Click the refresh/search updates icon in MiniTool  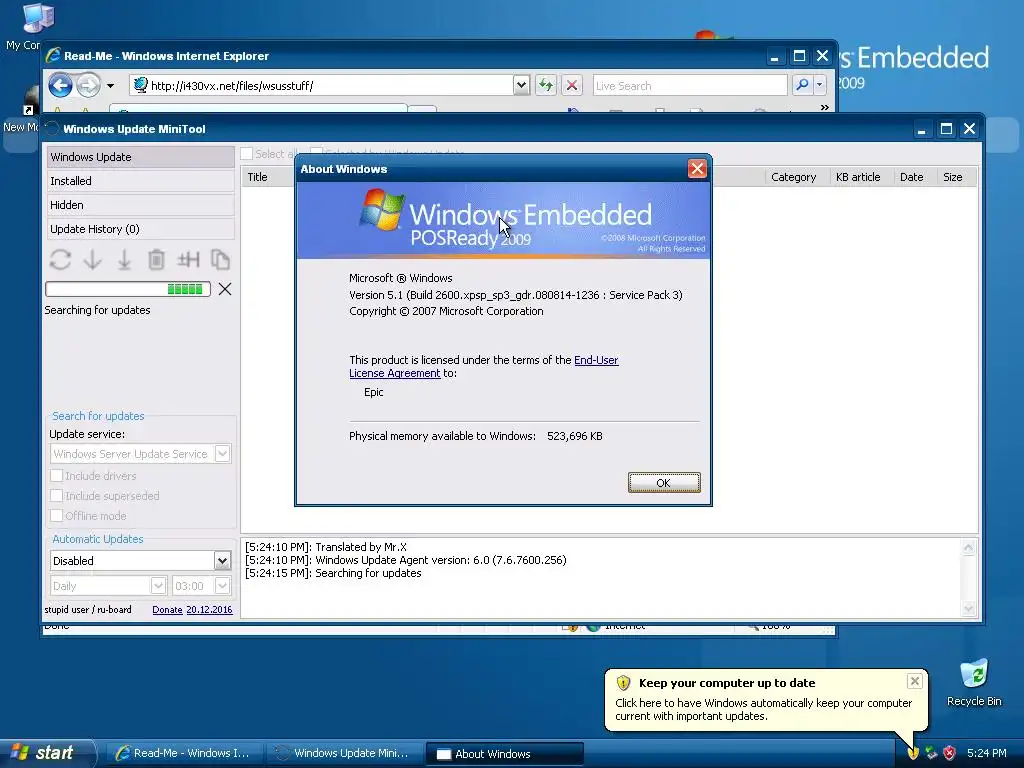tap(60, 260)
